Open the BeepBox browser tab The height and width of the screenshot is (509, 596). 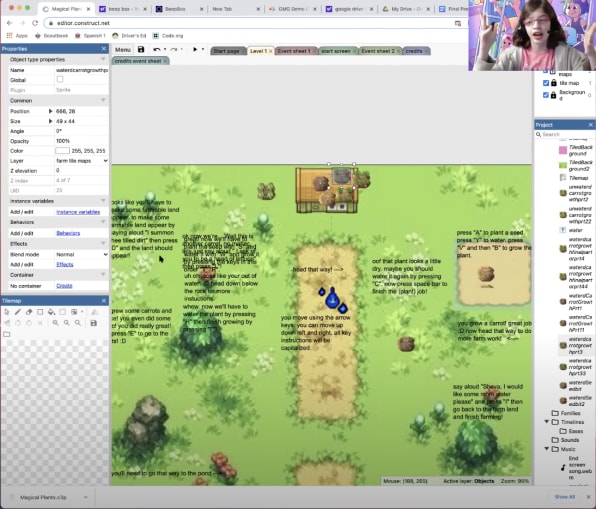[179, 9]
